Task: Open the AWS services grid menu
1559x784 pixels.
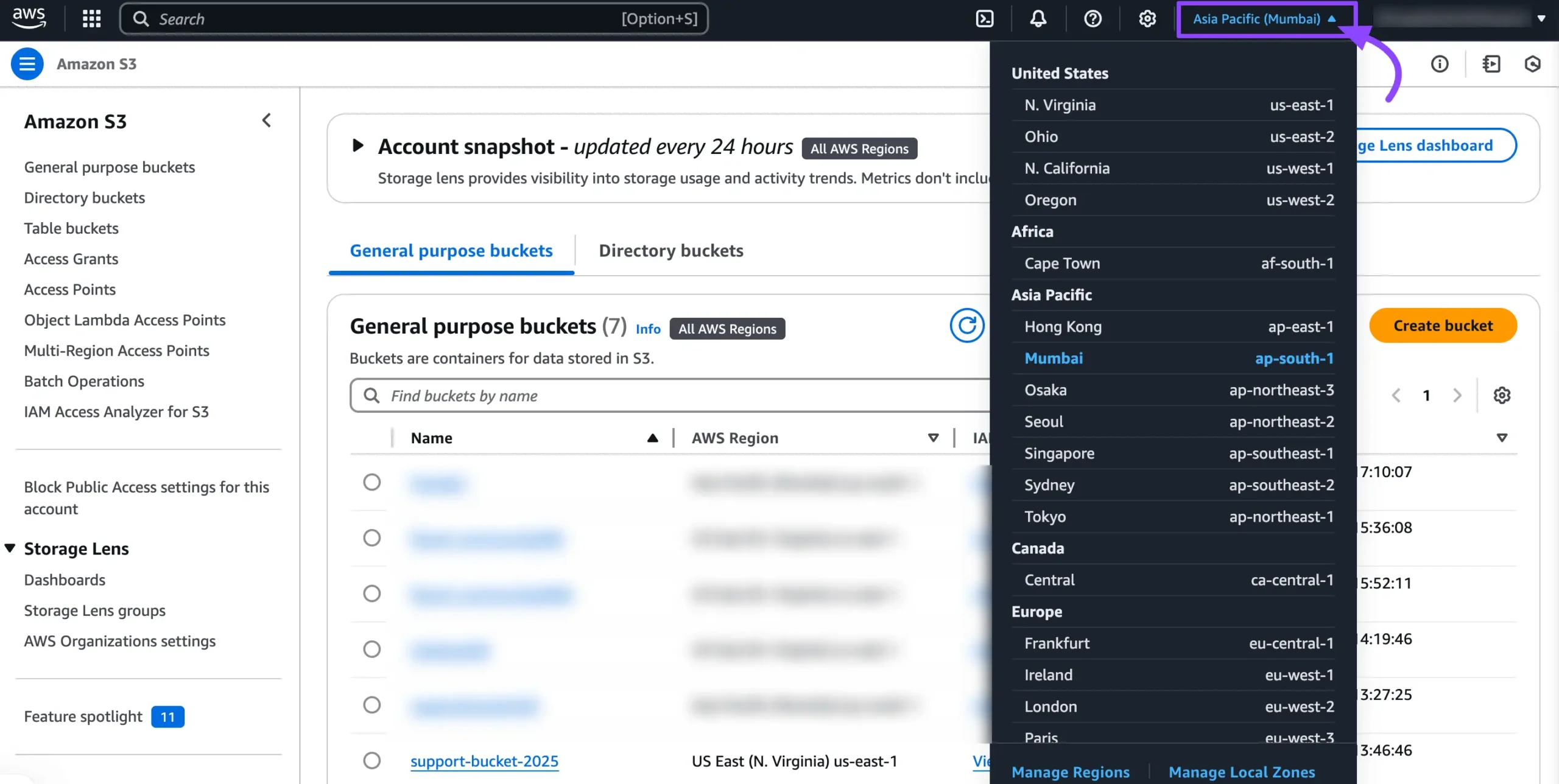Action: tap(91, 19)
